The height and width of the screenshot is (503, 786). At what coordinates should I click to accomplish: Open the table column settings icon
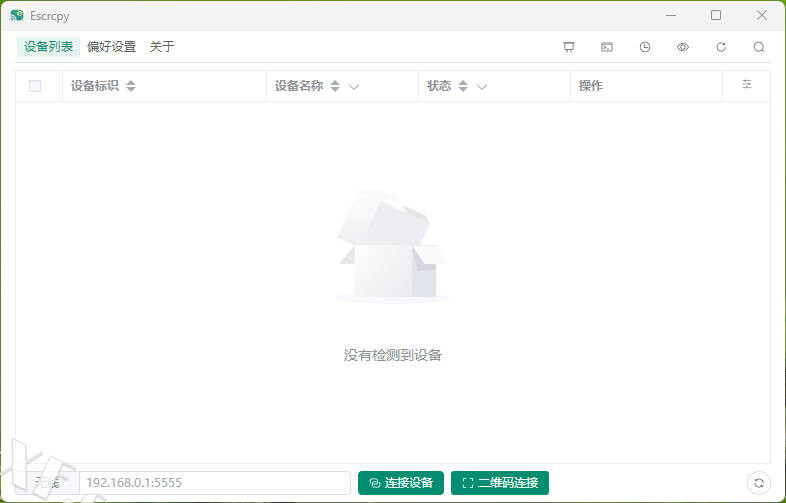click(x=747, y=85)
